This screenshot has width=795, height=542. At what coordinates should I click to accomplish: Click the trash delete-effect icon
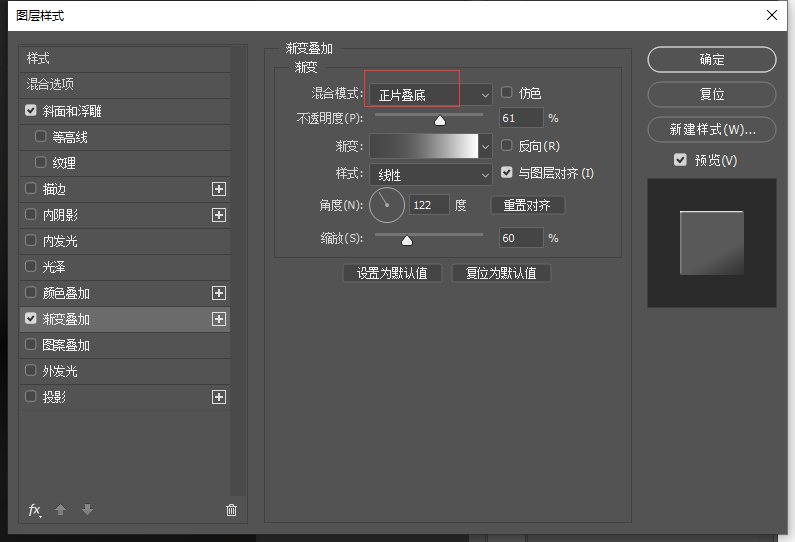(x=231, y=510)
